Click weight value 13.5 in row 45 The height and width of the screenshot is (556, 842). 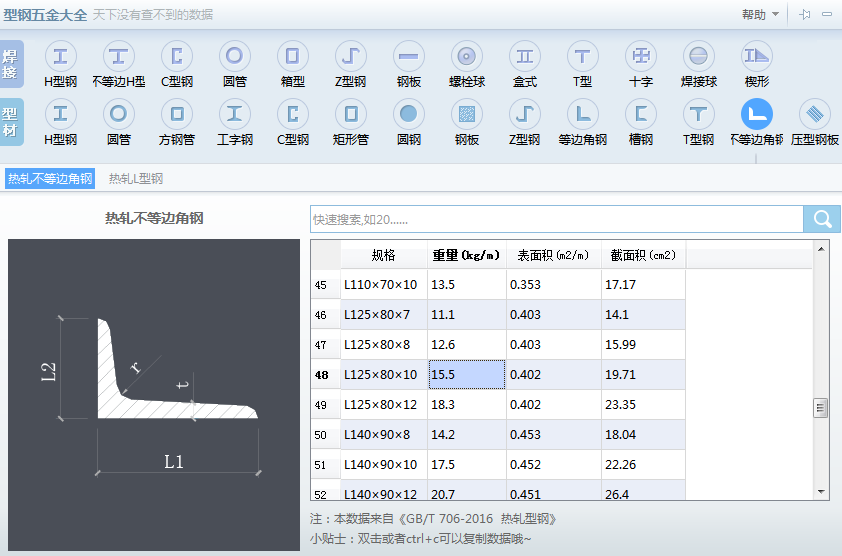[467, 285]
